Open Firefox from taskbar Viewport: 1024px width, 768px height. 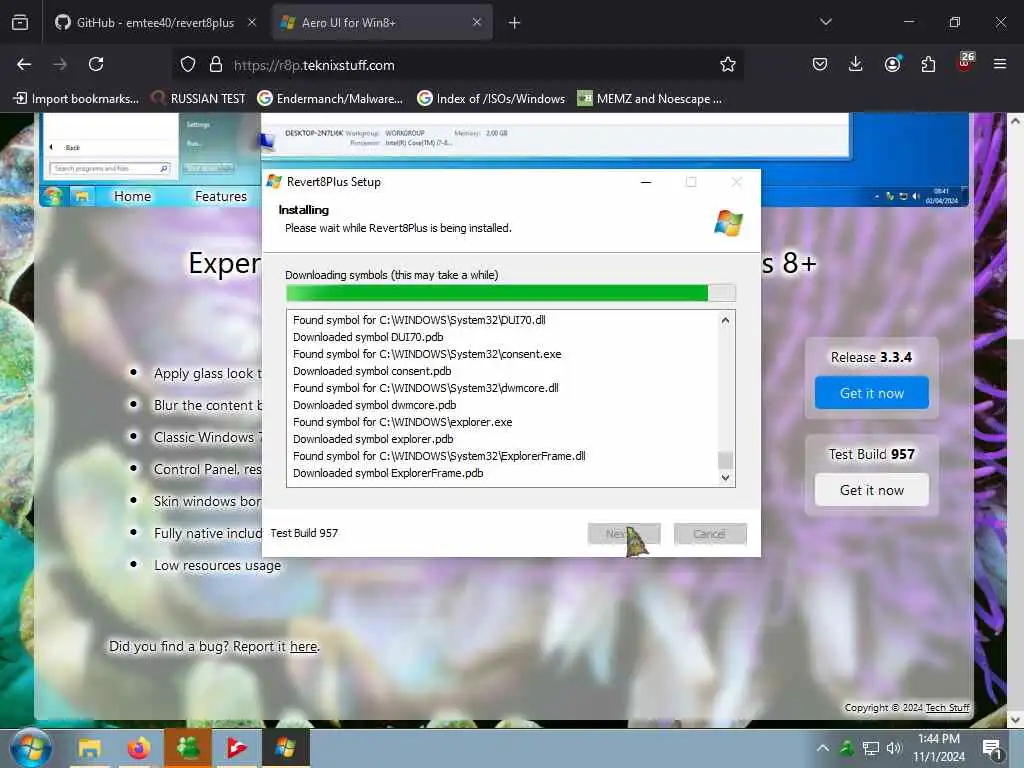coord(138,748)
